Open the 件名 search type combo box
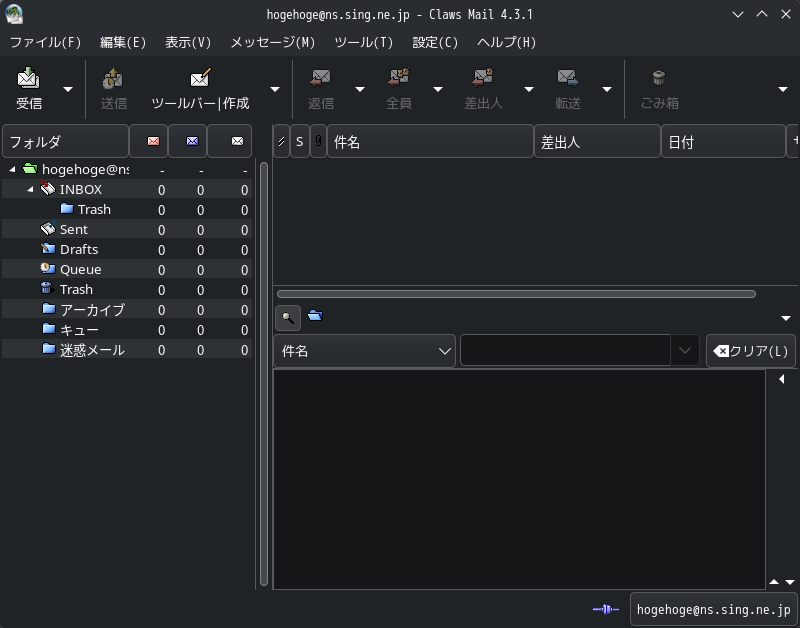The width and height of the screenshot is (800, 628). 365,351
